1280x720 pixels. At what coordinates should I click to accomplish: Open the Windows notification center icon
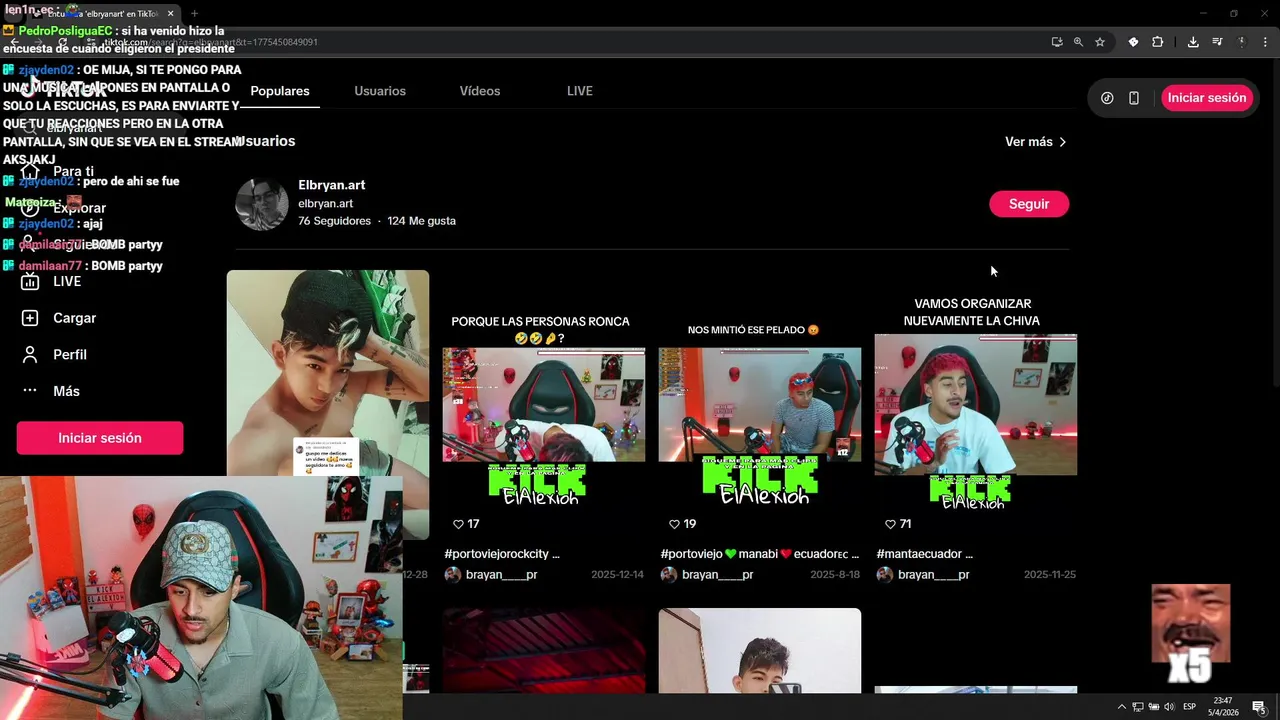tap(1258, 707)
